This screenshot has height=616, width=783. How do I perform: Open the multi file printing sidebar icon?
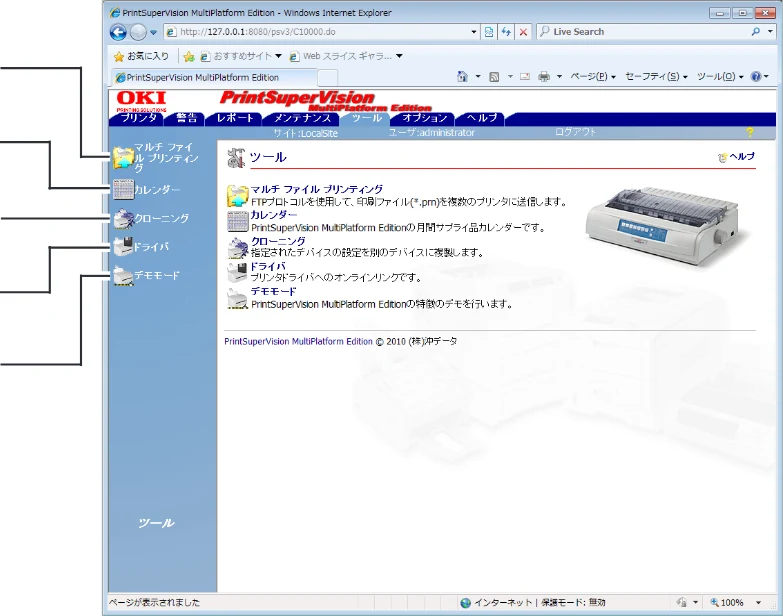click(123, 158)
